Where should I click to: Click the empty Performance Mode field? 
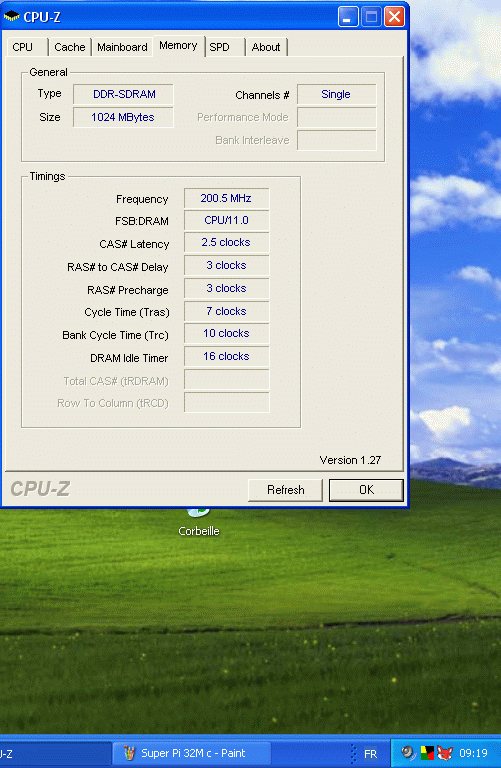point(336,118)
